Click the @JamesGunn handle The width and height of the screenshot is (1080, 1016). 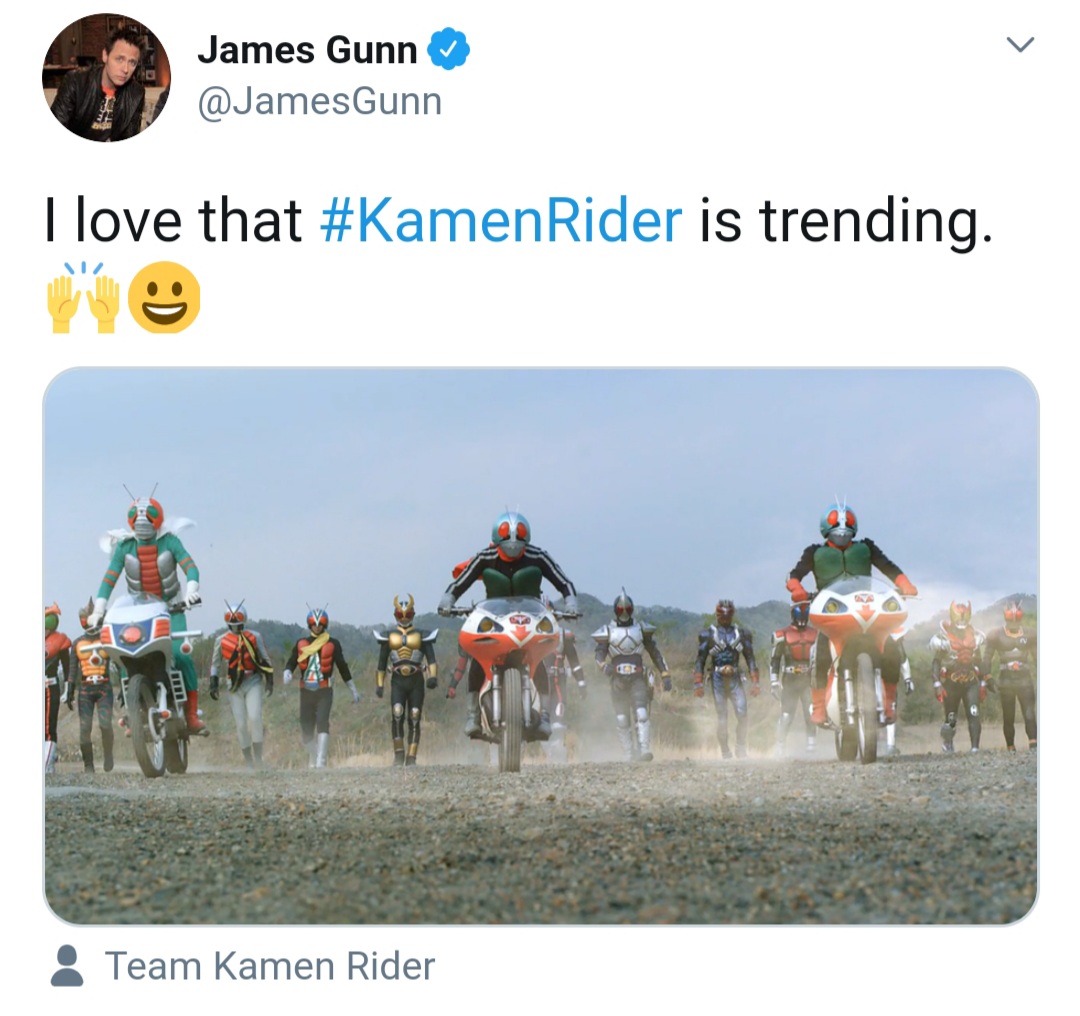click(x=320, y=102)
